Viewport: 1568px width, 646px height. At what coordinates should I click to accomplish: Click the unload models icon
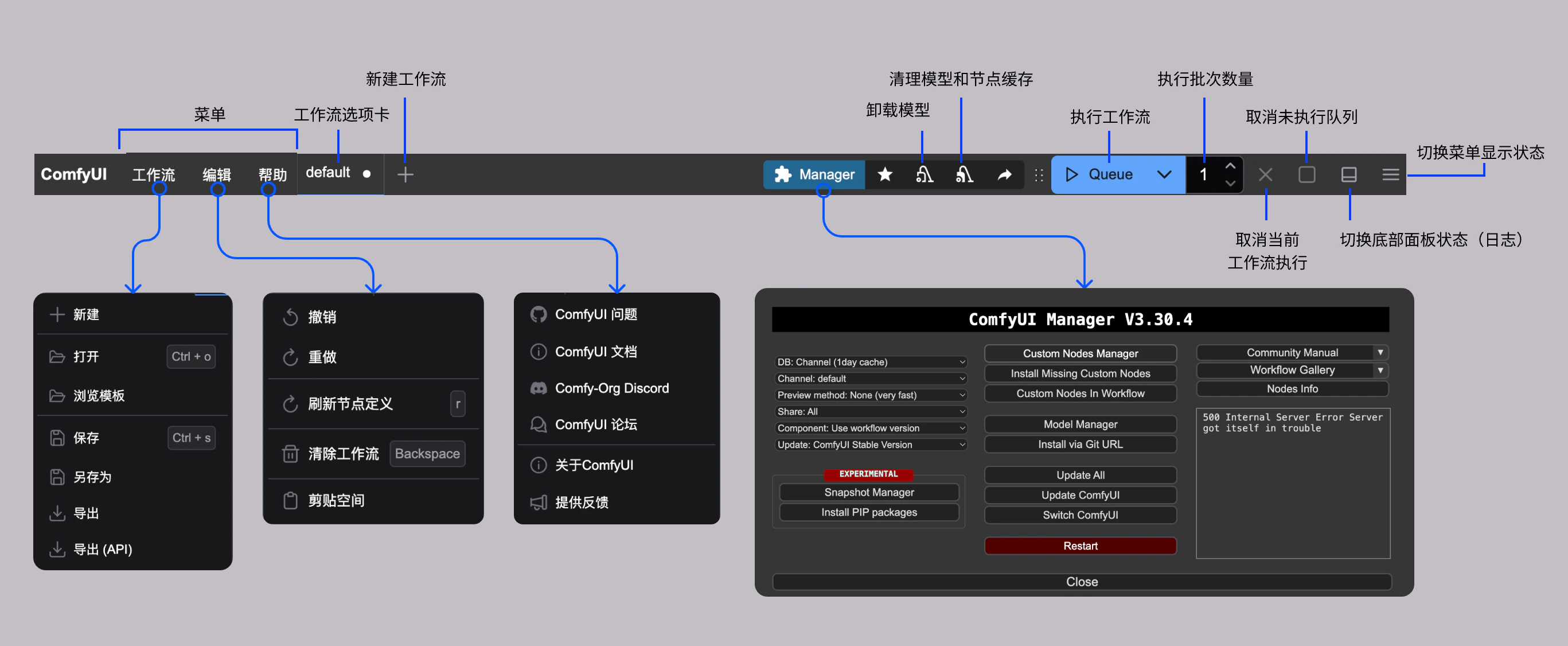(x=924, y=175)
